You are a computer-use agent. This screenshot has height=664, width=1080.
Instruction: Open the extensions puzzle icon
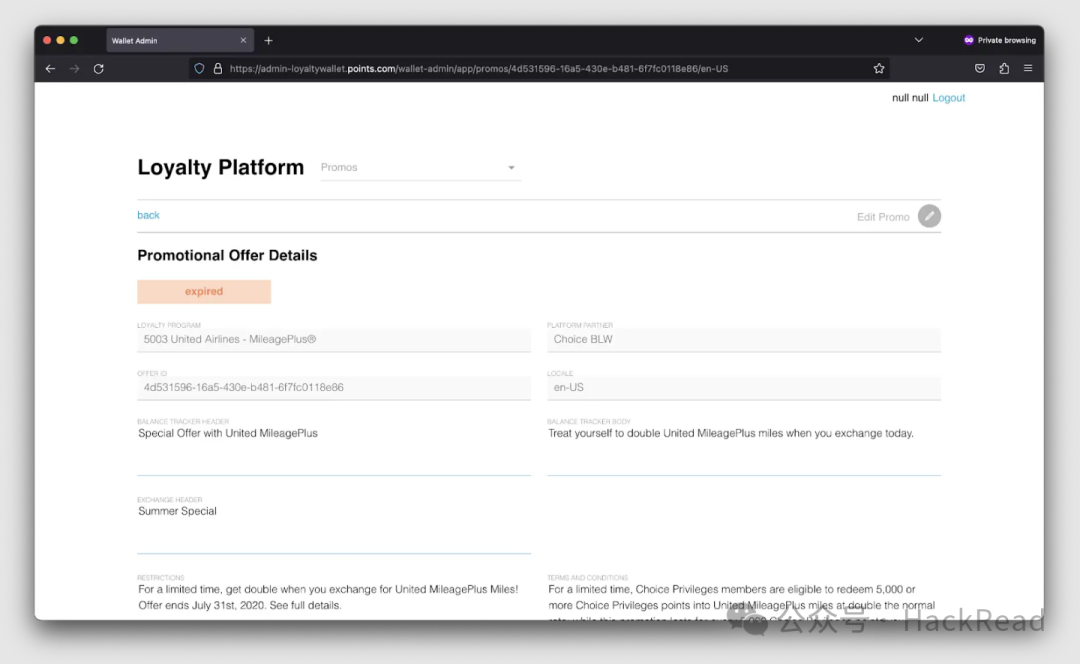pyautogui.click(x=1004, y=68)
